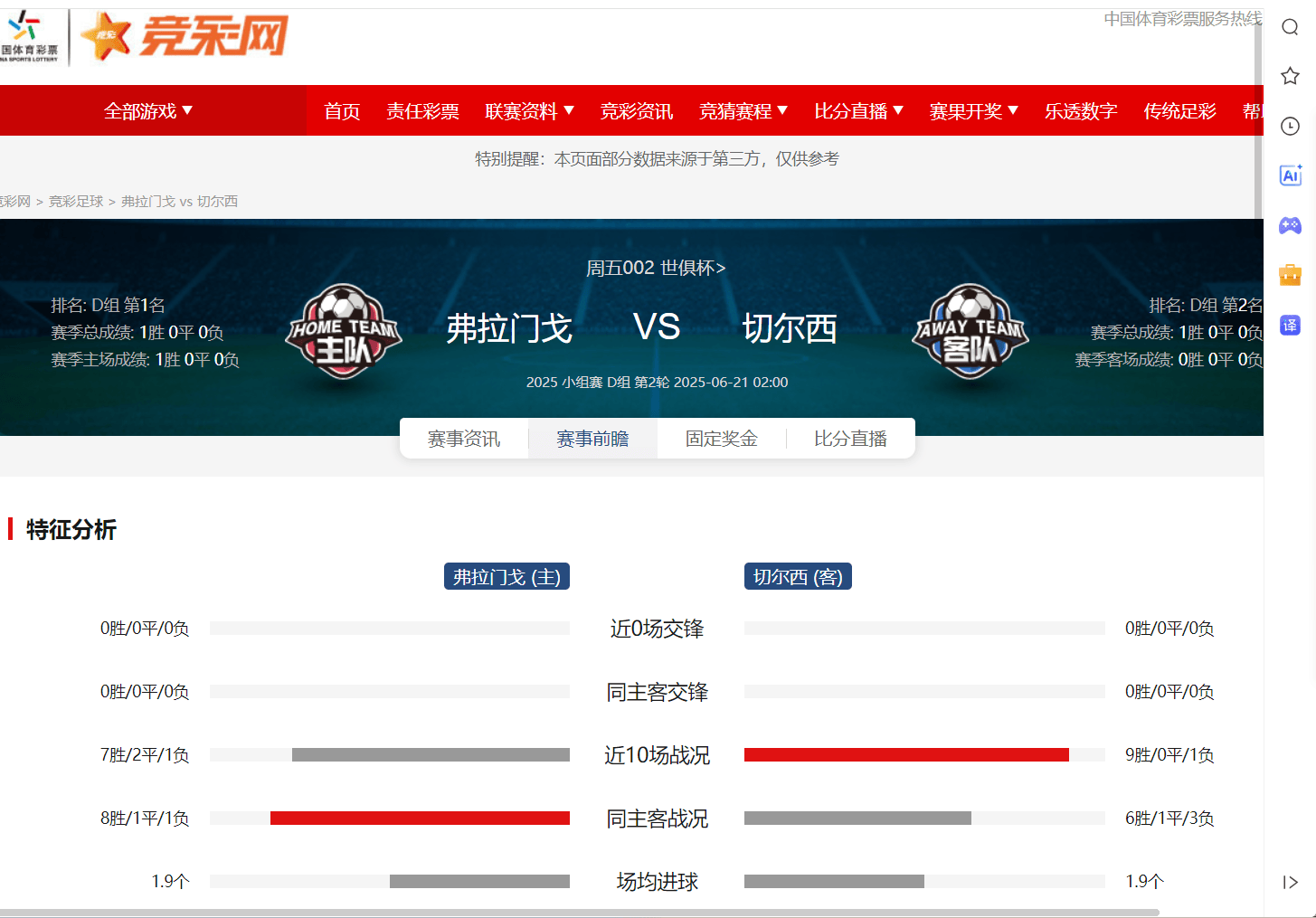1316x918 pixels.
Task: Open favorites star icon in sidebar
Action: pos(1290,76)
